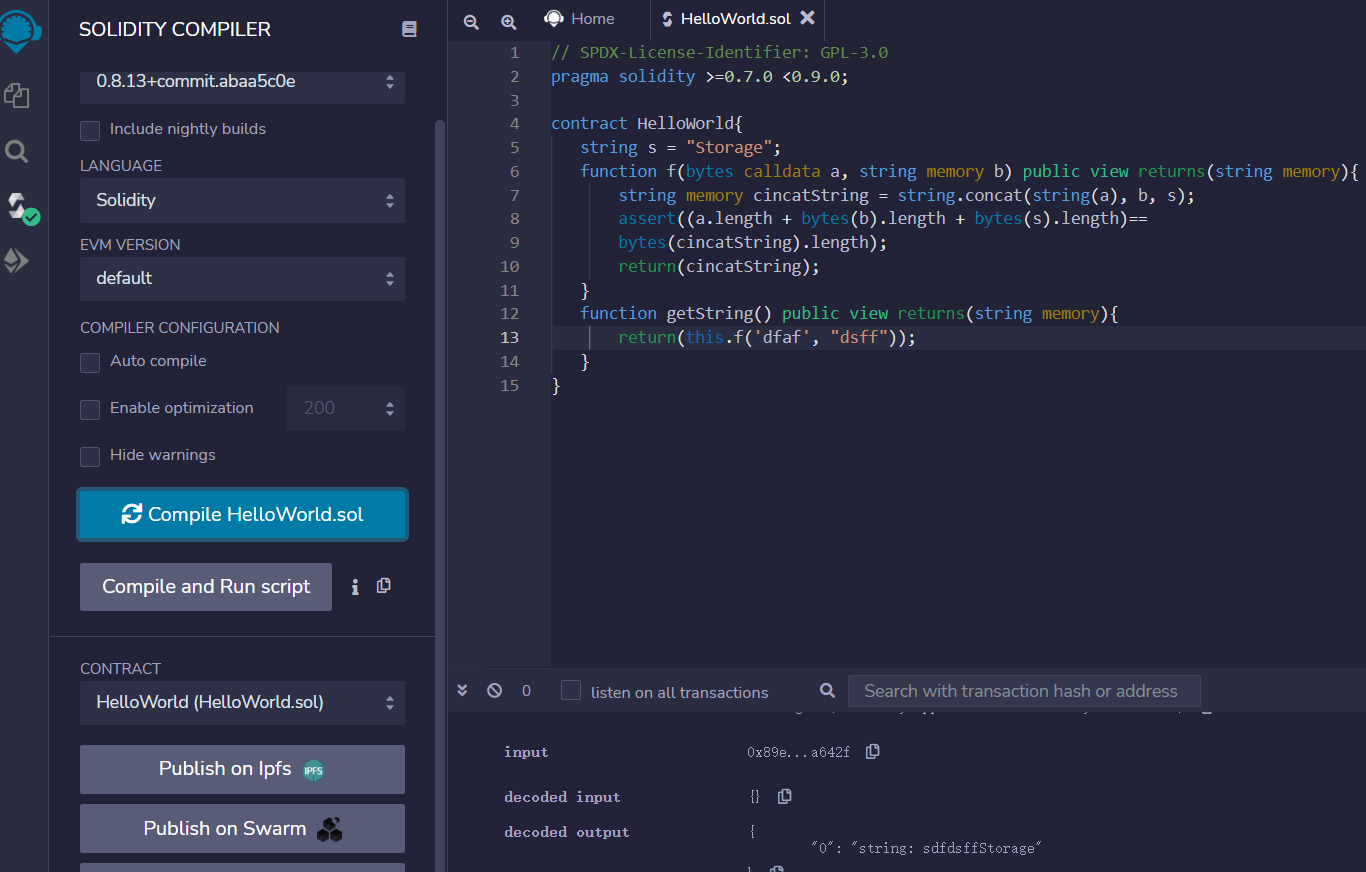Enable Auto compile checkbox

pos(90,362)
